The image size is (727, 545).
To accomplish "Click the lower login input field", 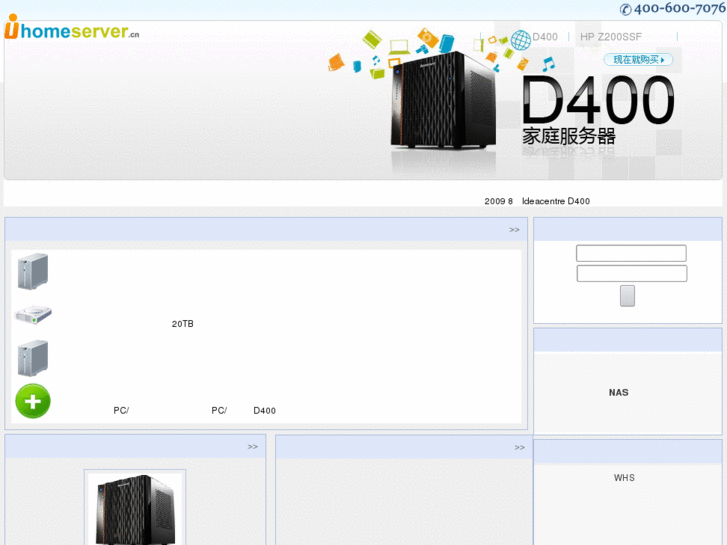I will point(631,274).
